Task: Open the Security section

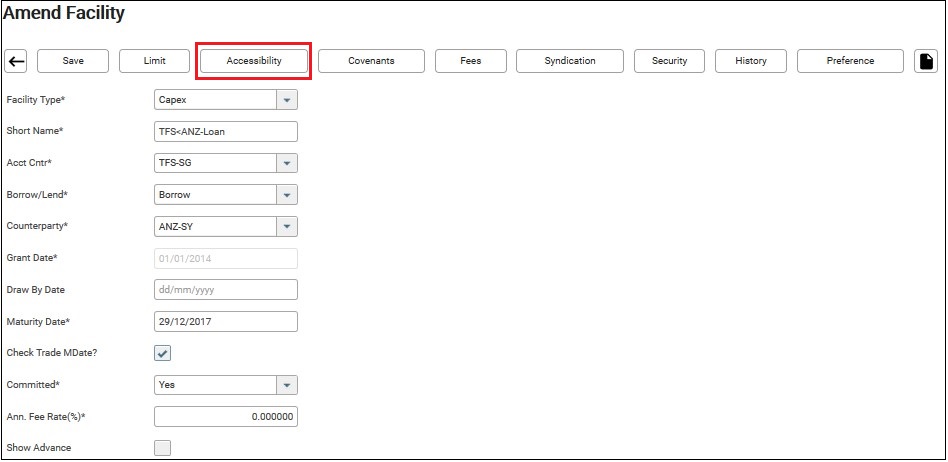Action: coord(669,61)
